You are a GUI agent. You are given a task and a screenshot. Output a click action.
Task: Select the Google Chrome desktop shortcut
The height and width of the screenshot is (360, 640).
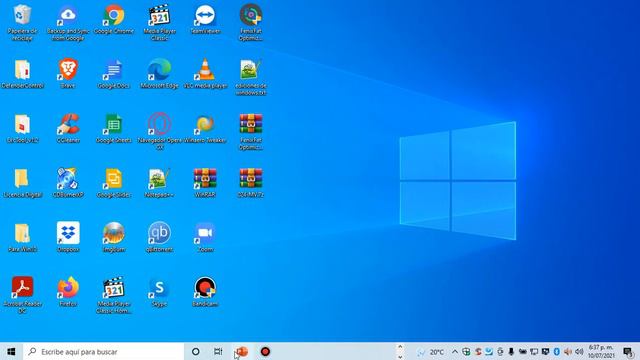(114, 19)
